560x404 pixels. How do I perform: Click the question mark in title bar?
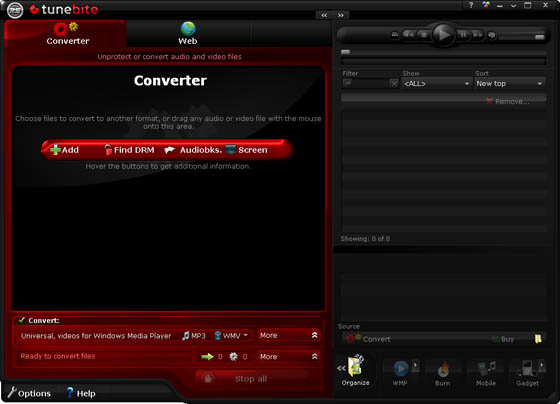pyautogui.click(x=471, y=5)
